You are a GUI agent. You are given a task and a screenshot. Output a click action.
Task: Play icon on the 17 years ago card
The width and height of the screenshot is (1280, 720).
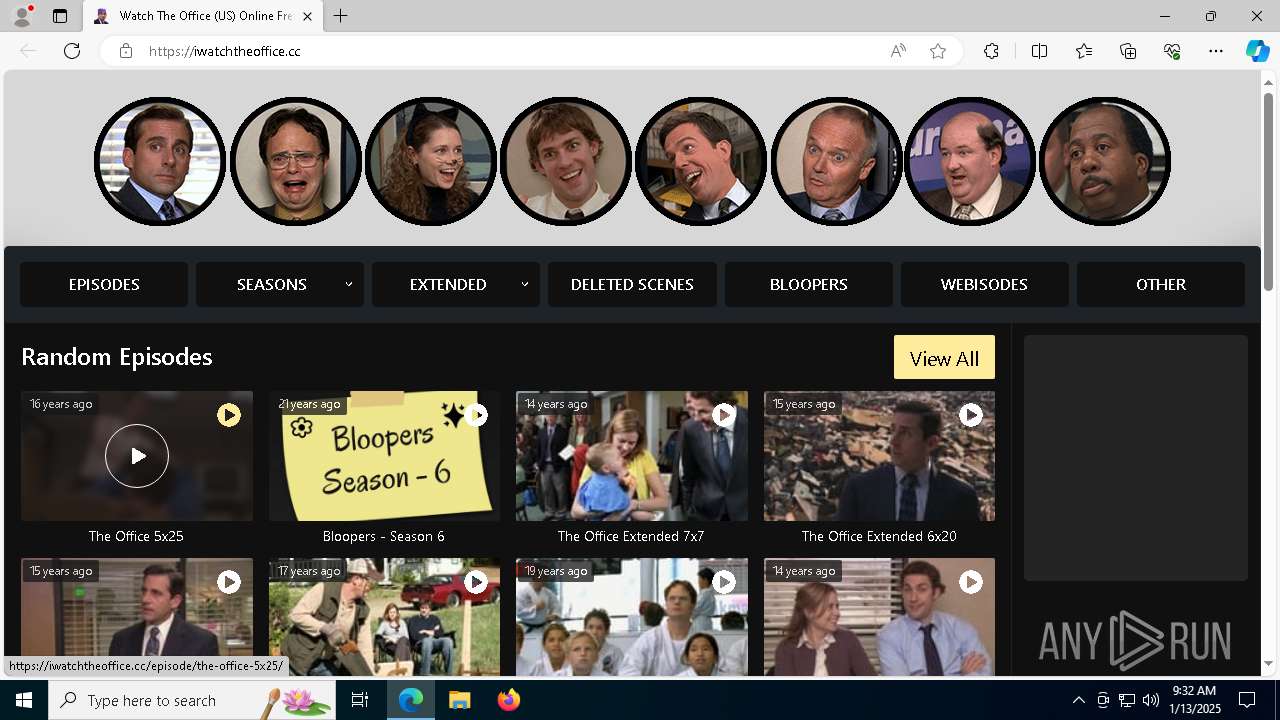tap(476, 581)
